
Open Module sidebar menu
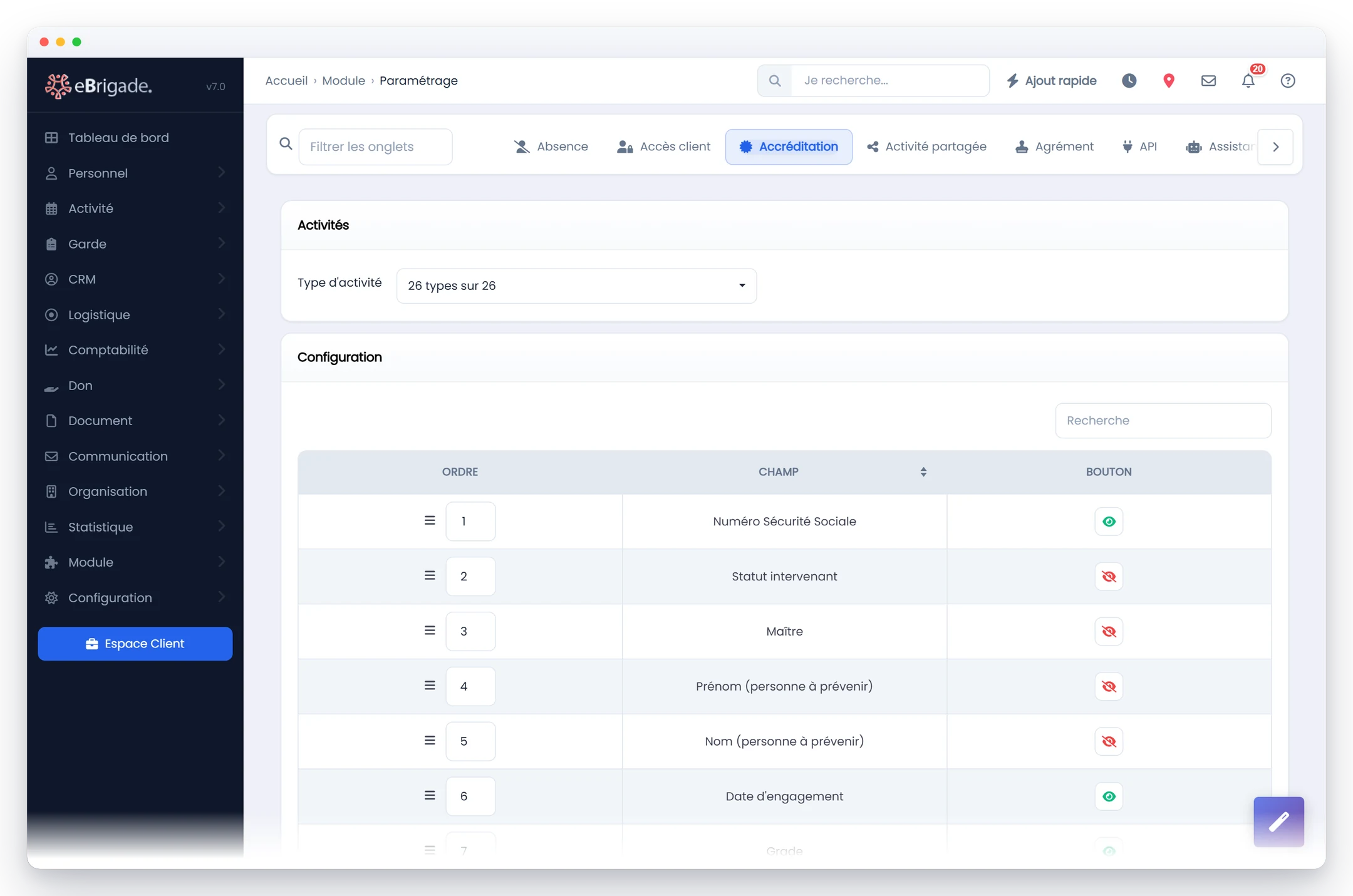(135, 562)
